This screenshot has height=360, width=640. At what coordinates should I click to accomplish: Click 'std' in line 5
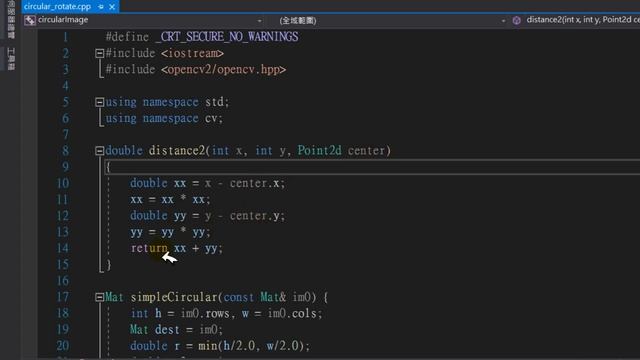pyautogui.click(x=214, y=102)
